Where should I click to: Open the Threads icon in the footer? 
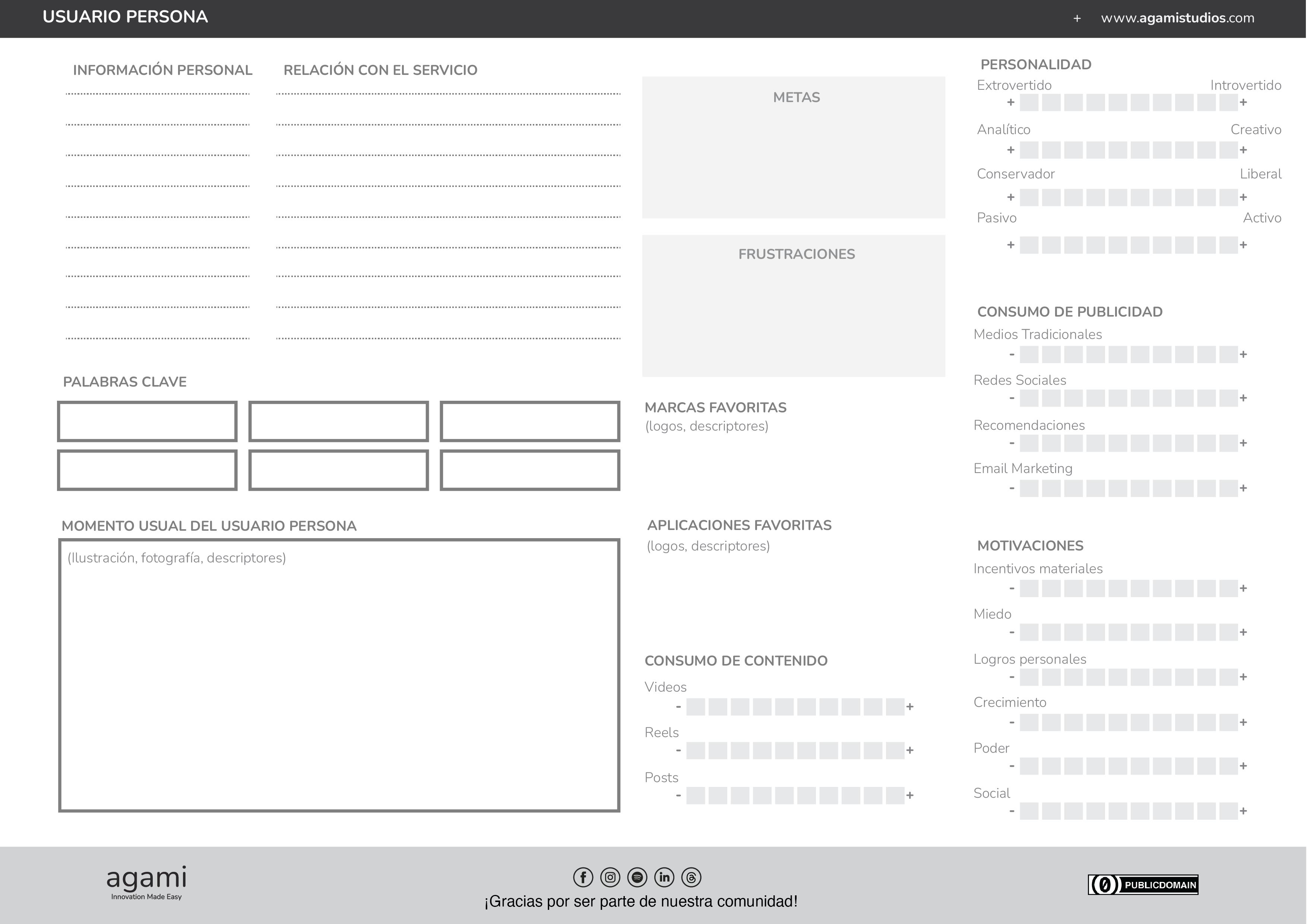691,877
